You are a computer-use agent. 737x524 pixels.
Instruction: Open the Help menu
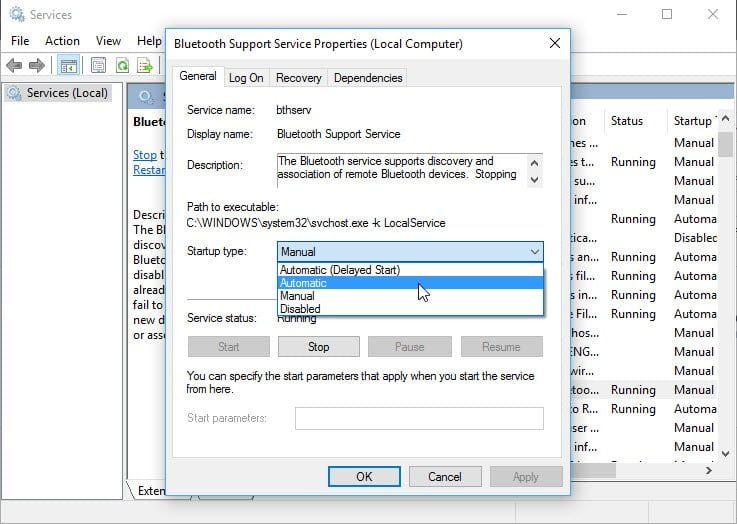coord(149,41)
